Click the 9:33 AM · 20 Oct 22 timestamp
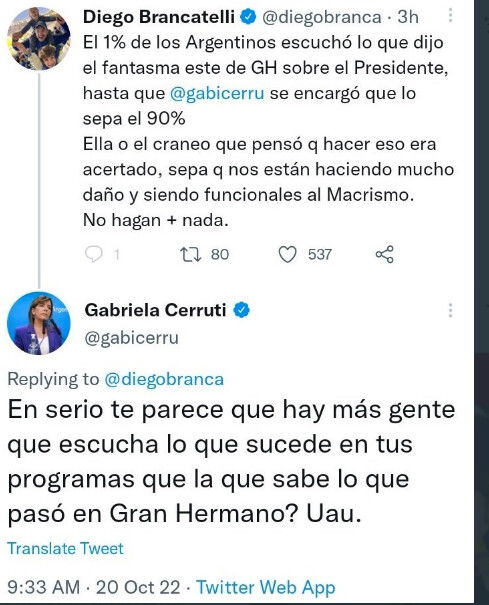489x605 pixels. pyautogui.click(x=94, y=588)
